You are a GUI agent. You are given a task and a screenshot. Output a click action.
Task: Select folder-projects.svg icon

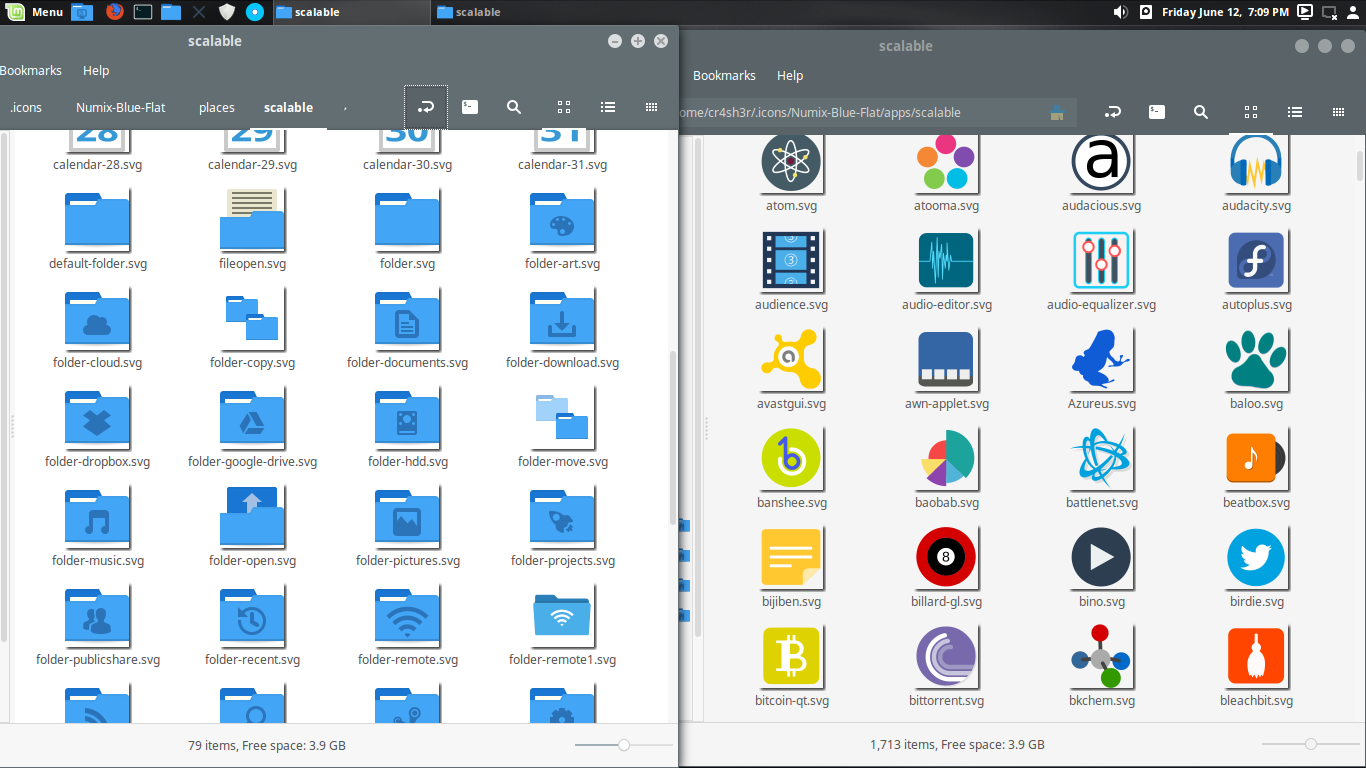coord(562,518)
